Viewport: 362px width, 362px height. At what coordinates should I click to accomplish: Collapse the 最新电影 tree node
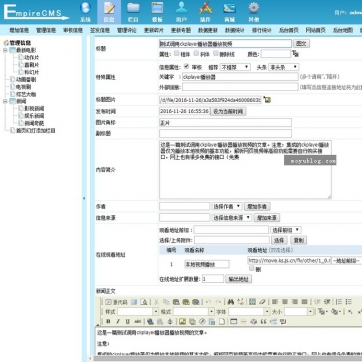(5, 50)
